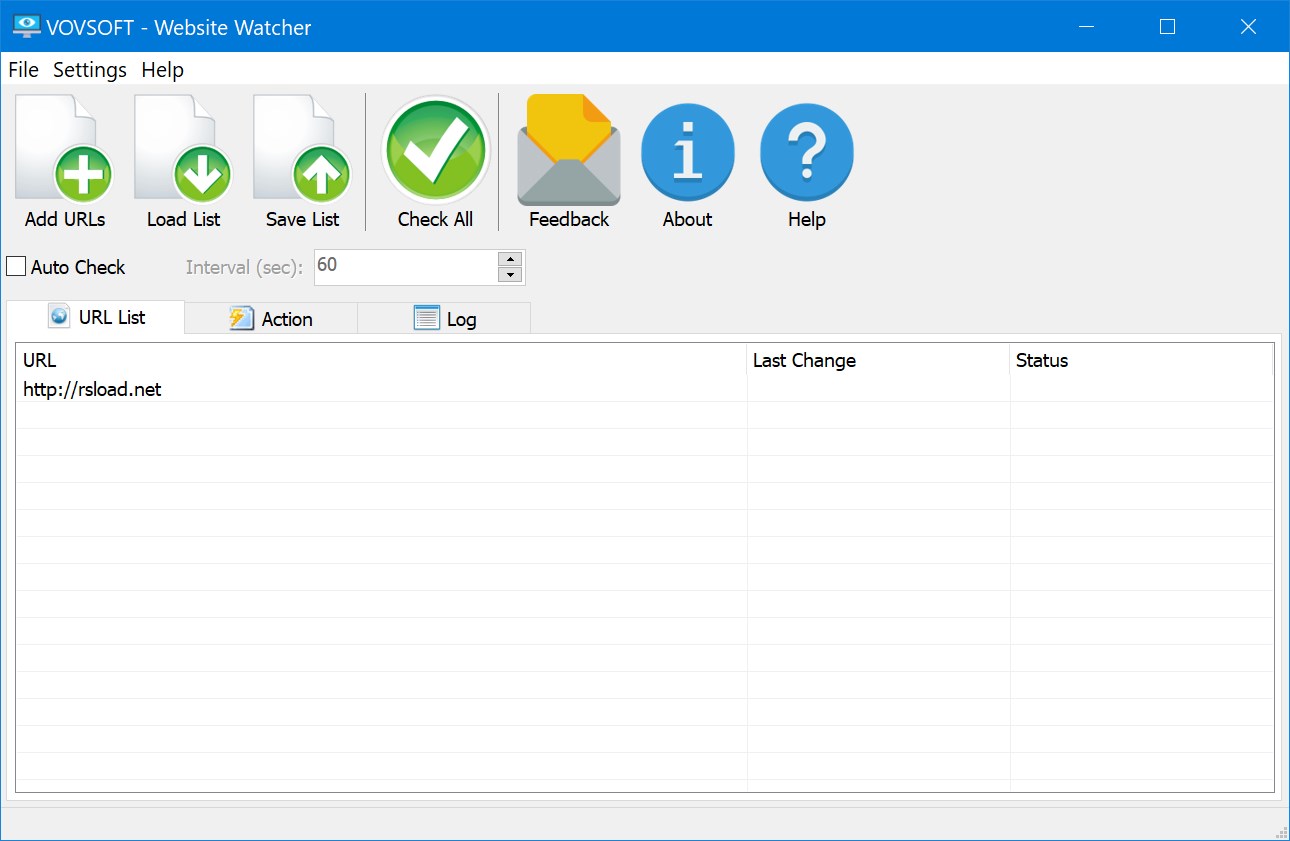Click the Auto Check label
The width and height of the screenshot is (1290, 841).
77,267
